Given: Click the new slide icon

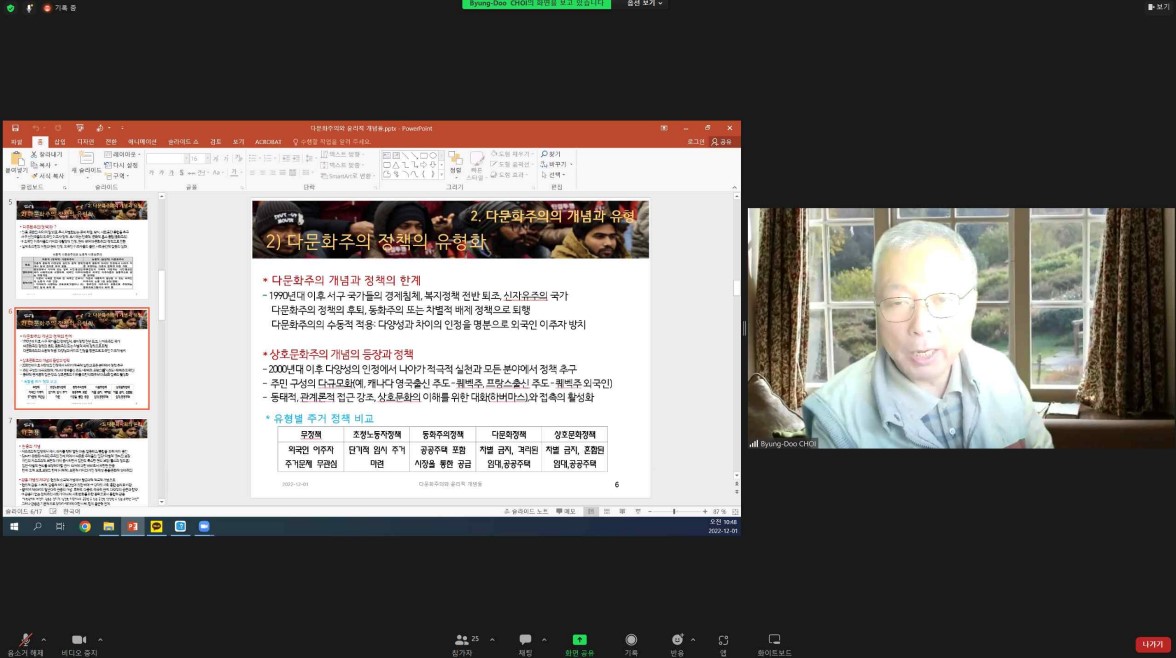Looking at the screenshot, I should coord(86,158).
